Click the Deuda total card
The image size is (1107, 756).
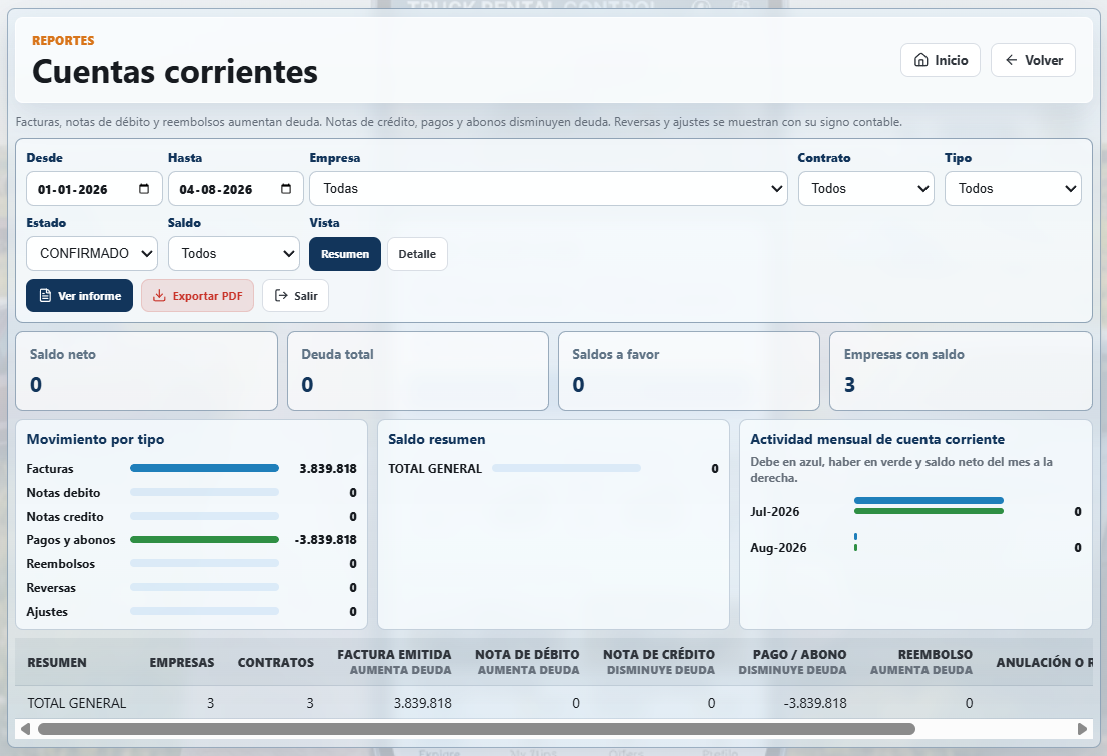[x=418, y=371]
